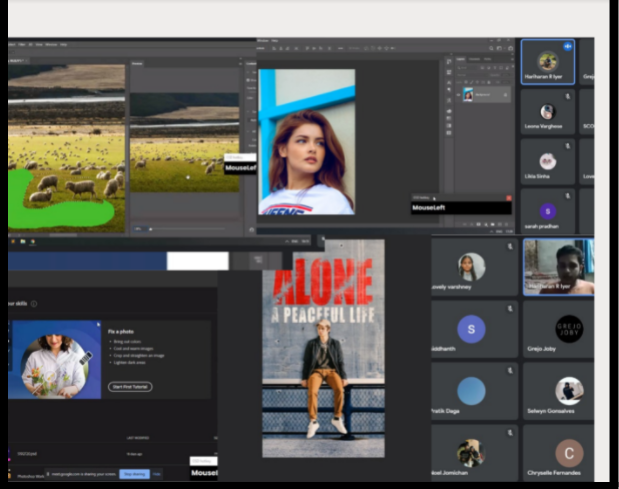Viewport: 619px width, 489px height.
Task: Click muted mic icon on Noel Jomichan's tile
Action: coord(510,433)
